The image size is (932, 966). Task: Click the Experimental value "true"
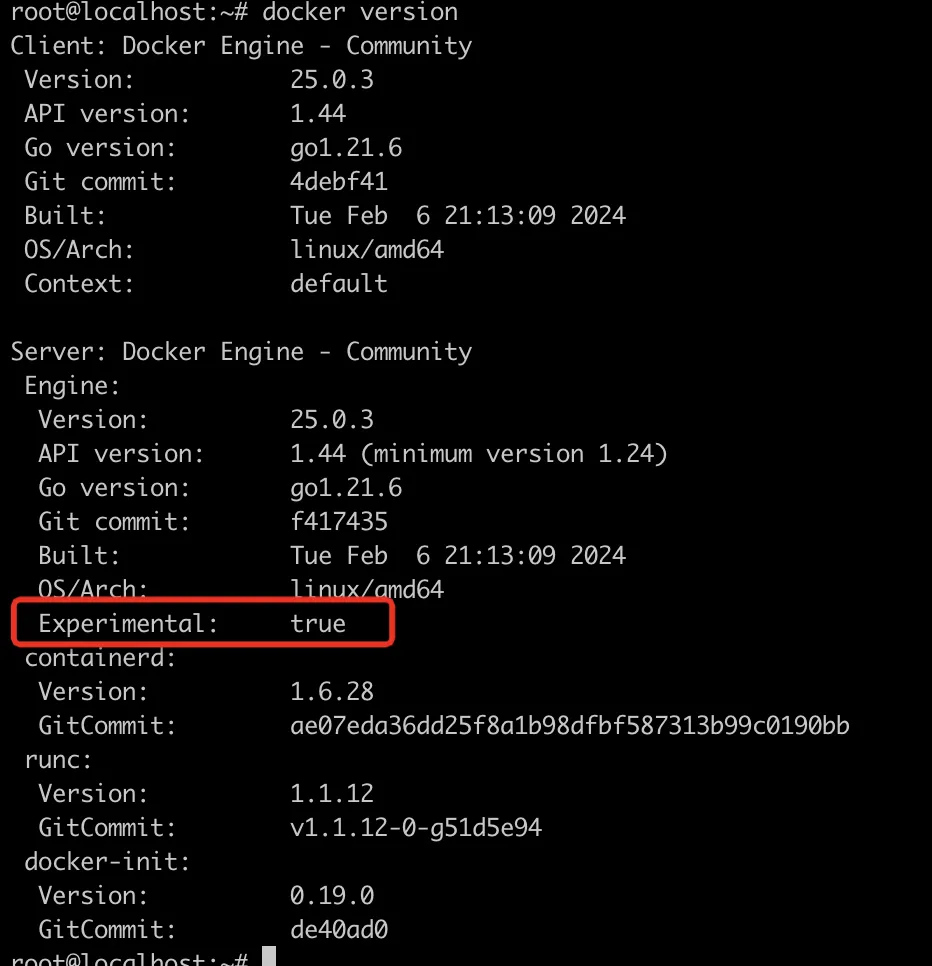318,624
